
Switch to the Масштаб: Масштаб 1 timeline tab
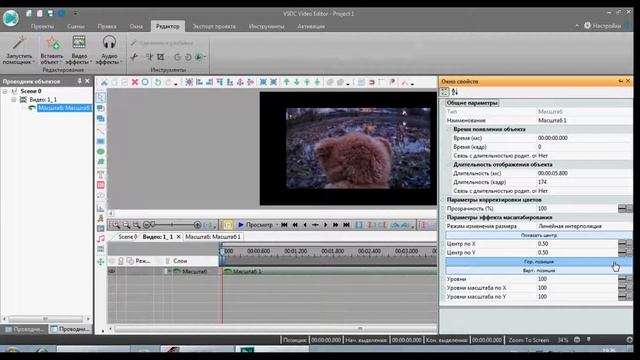click(x=213, y=237)
